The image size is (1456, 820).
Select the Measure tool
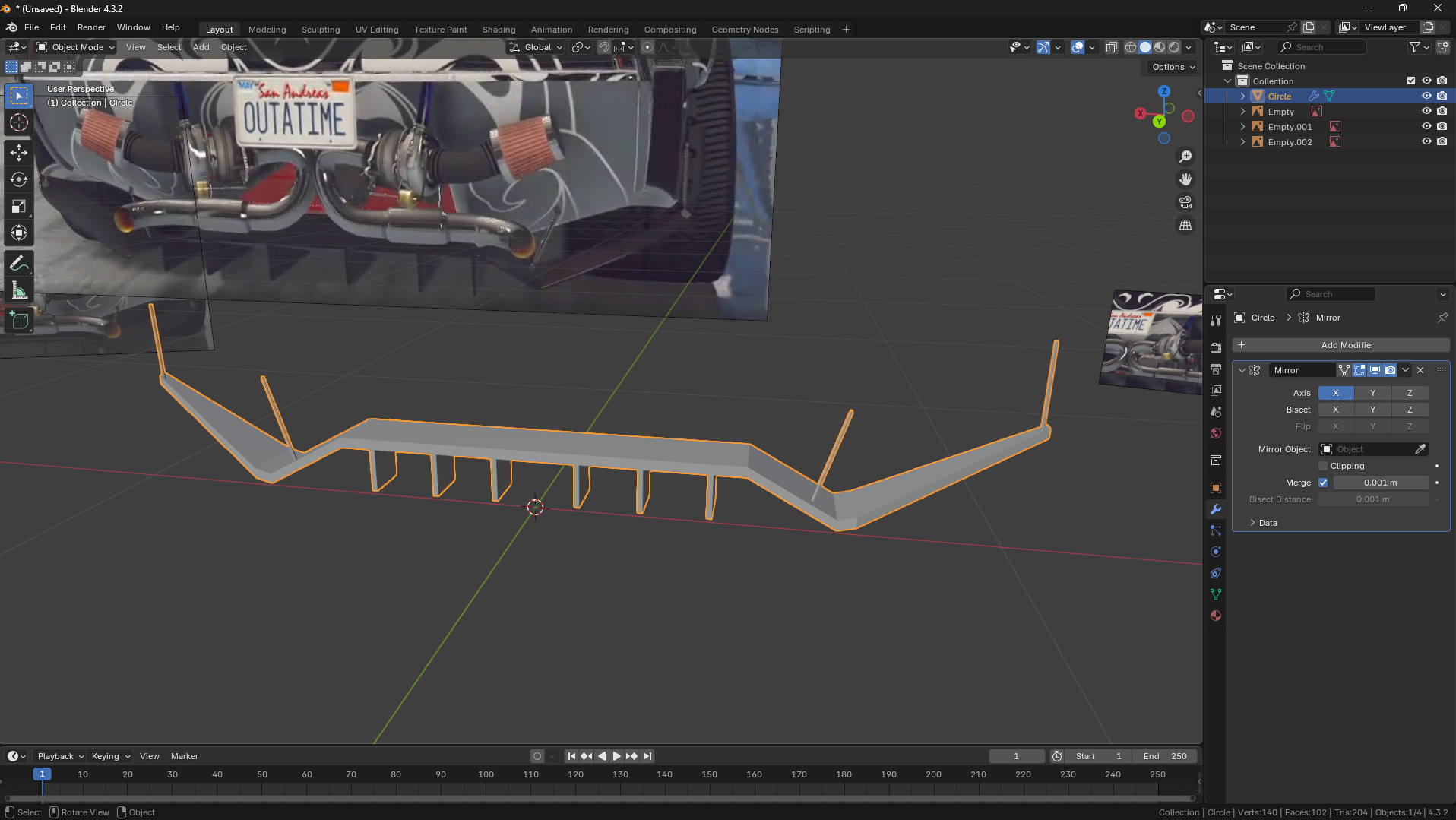[19, 290]
